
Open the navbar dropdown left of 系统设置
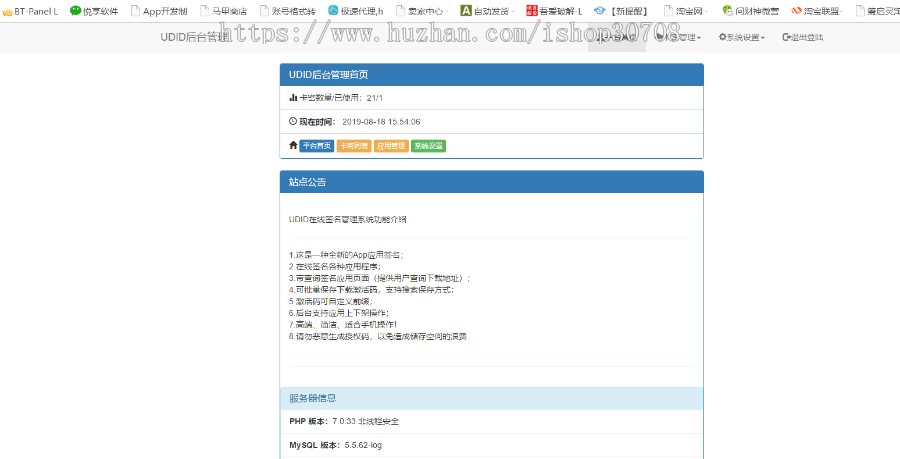[x=679, y=37]
